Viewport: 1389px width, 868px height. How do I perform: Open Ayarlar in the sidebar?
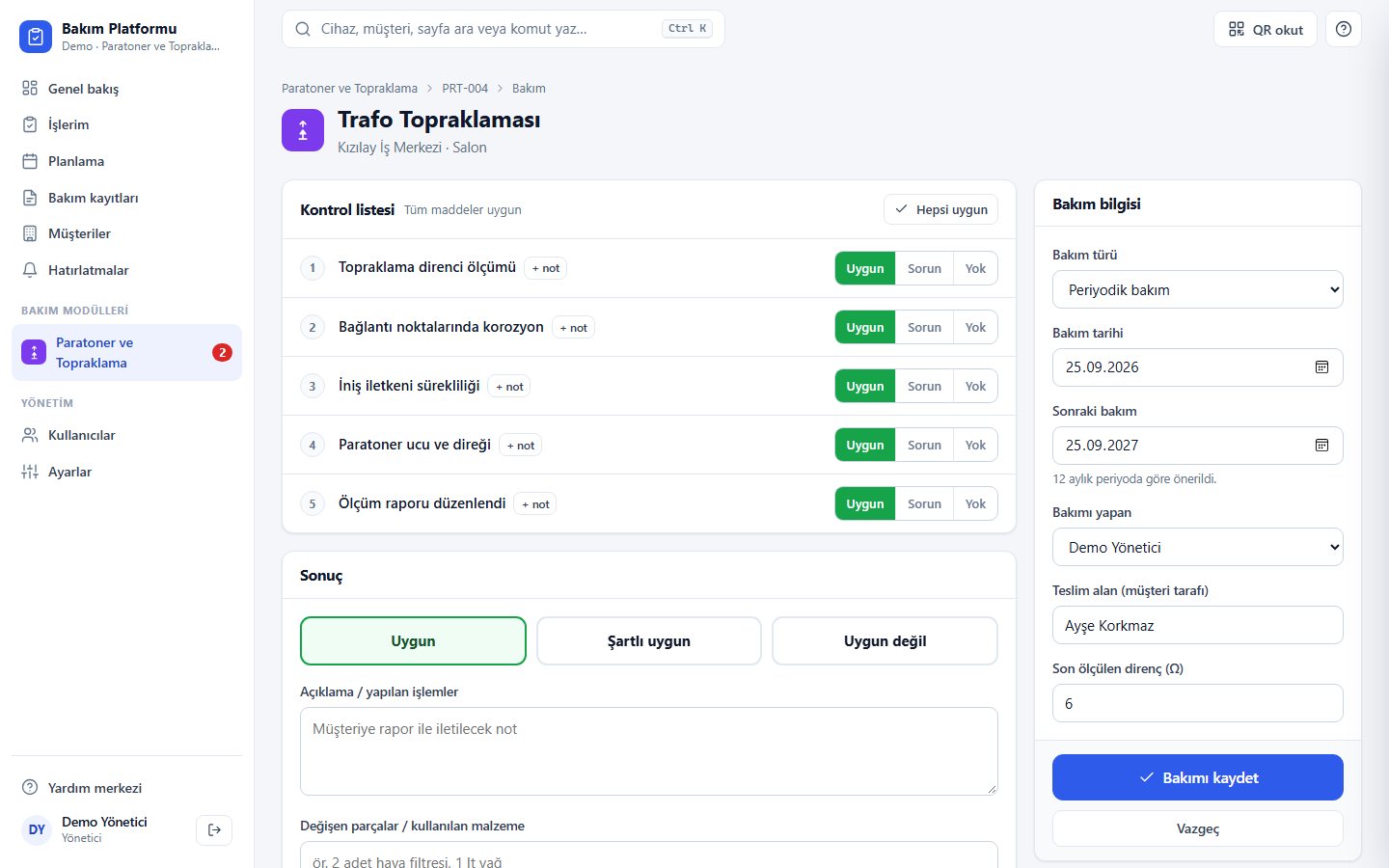[x=126, y=472]
